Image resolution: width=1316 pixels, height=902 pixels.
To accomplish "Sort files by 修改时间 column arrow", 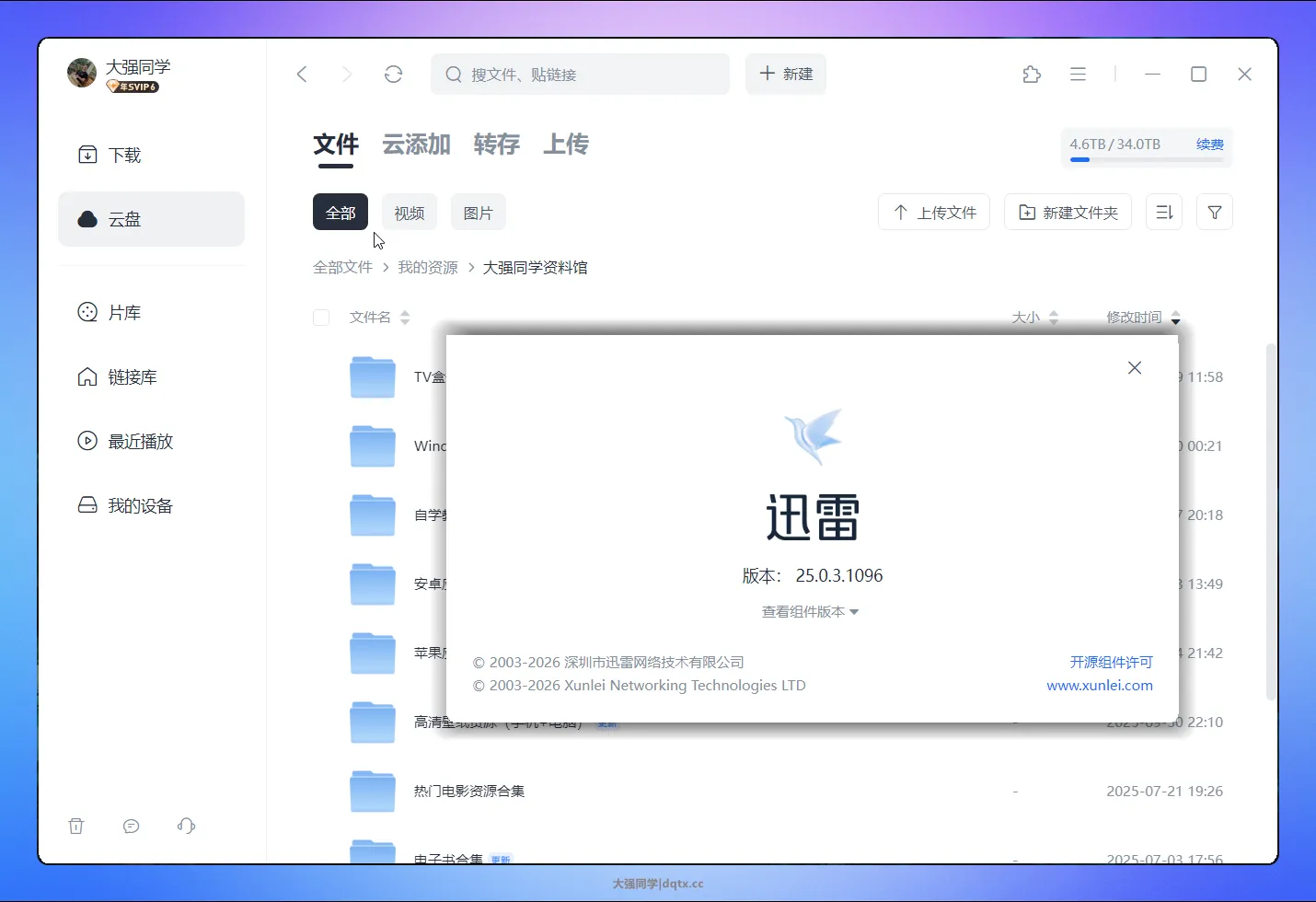I will [1175, 318].
